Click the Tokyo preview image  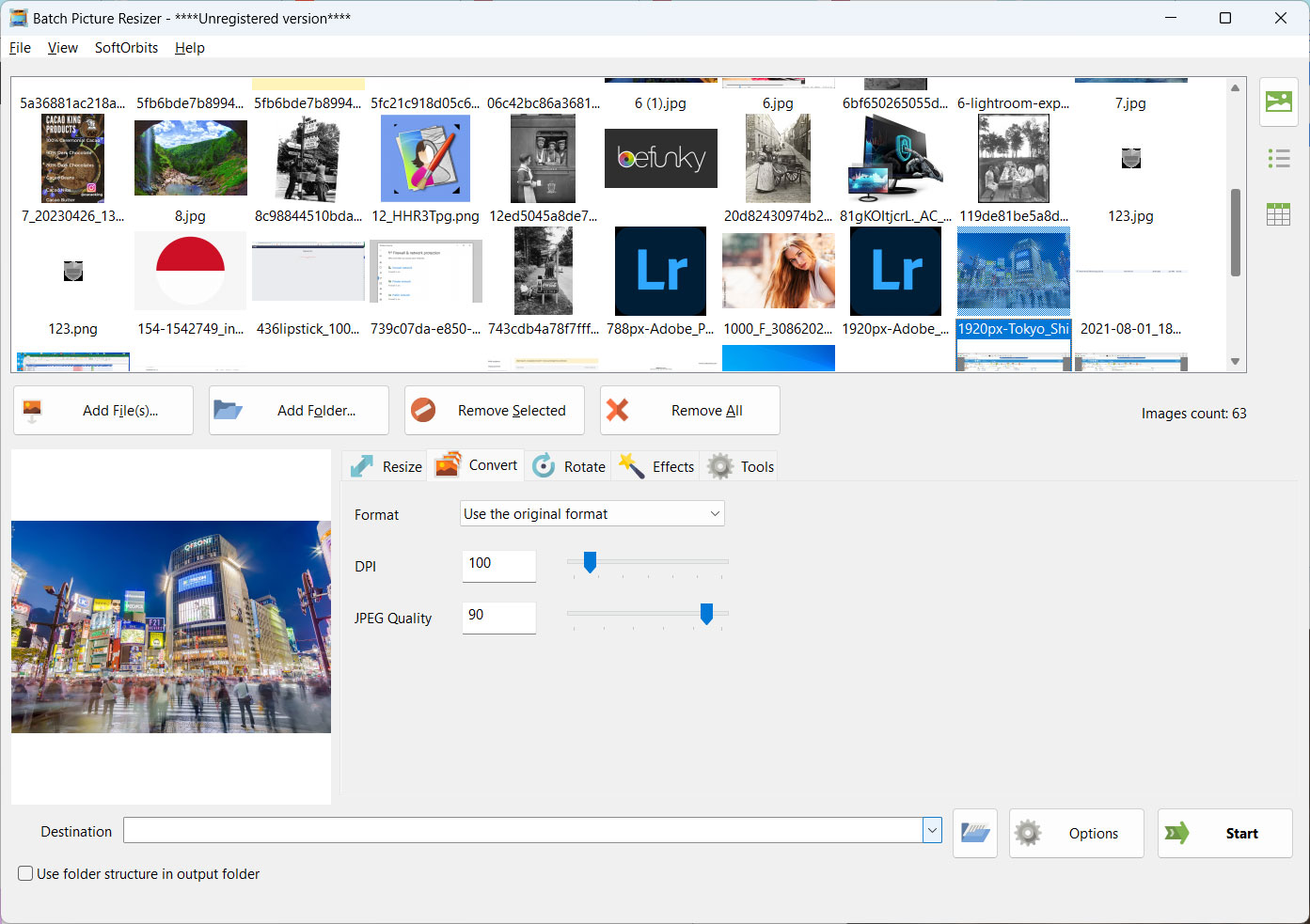click(171, 626)
